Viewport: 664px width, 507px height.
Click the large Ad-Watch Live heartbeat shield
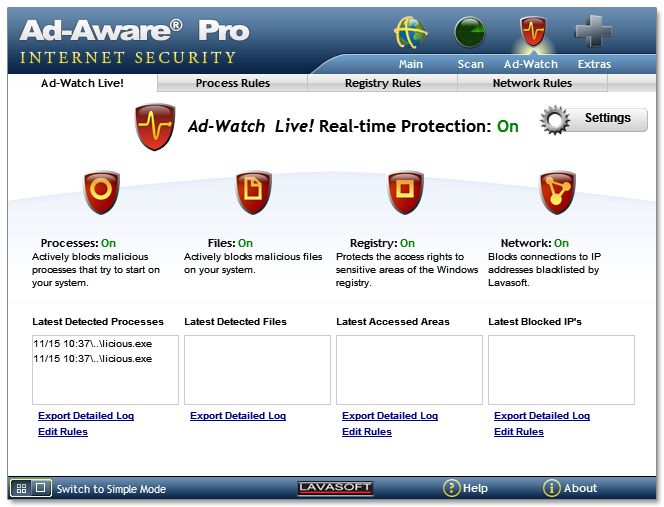click(155, 127)
